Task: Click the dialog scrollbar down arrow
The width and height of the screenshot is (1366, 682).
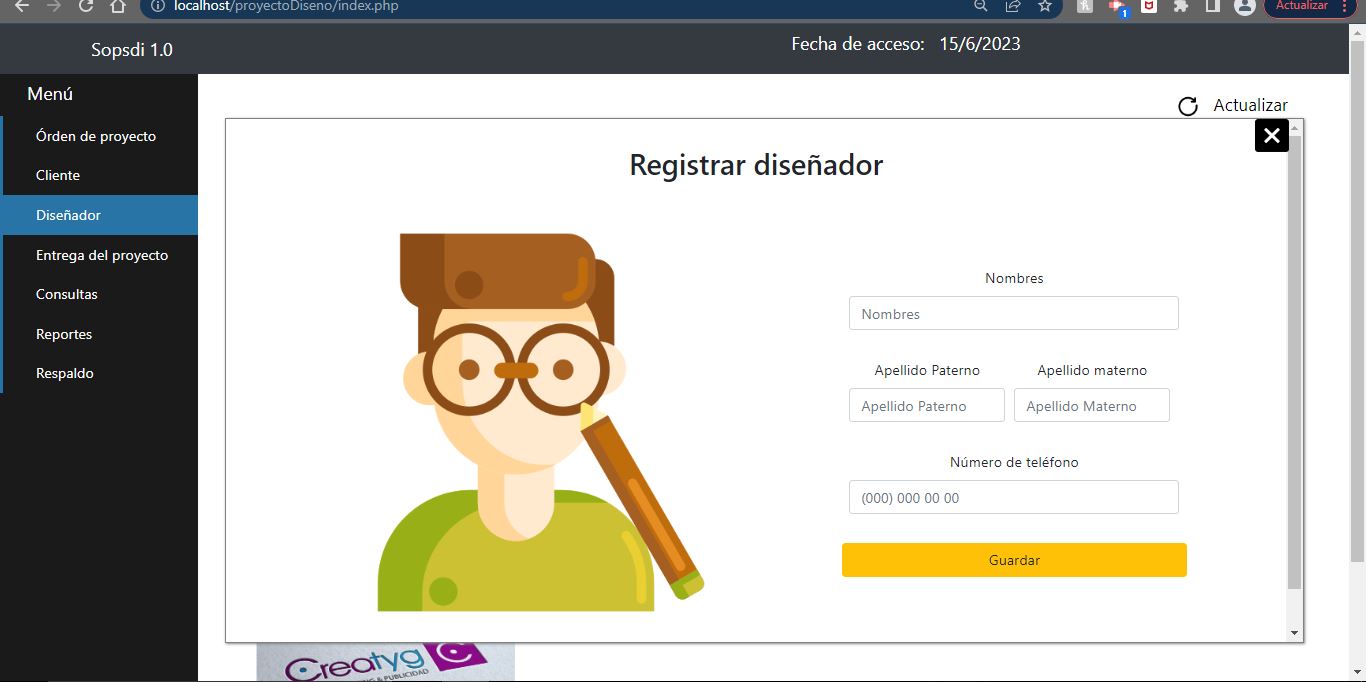Action: click(1295, 633)
